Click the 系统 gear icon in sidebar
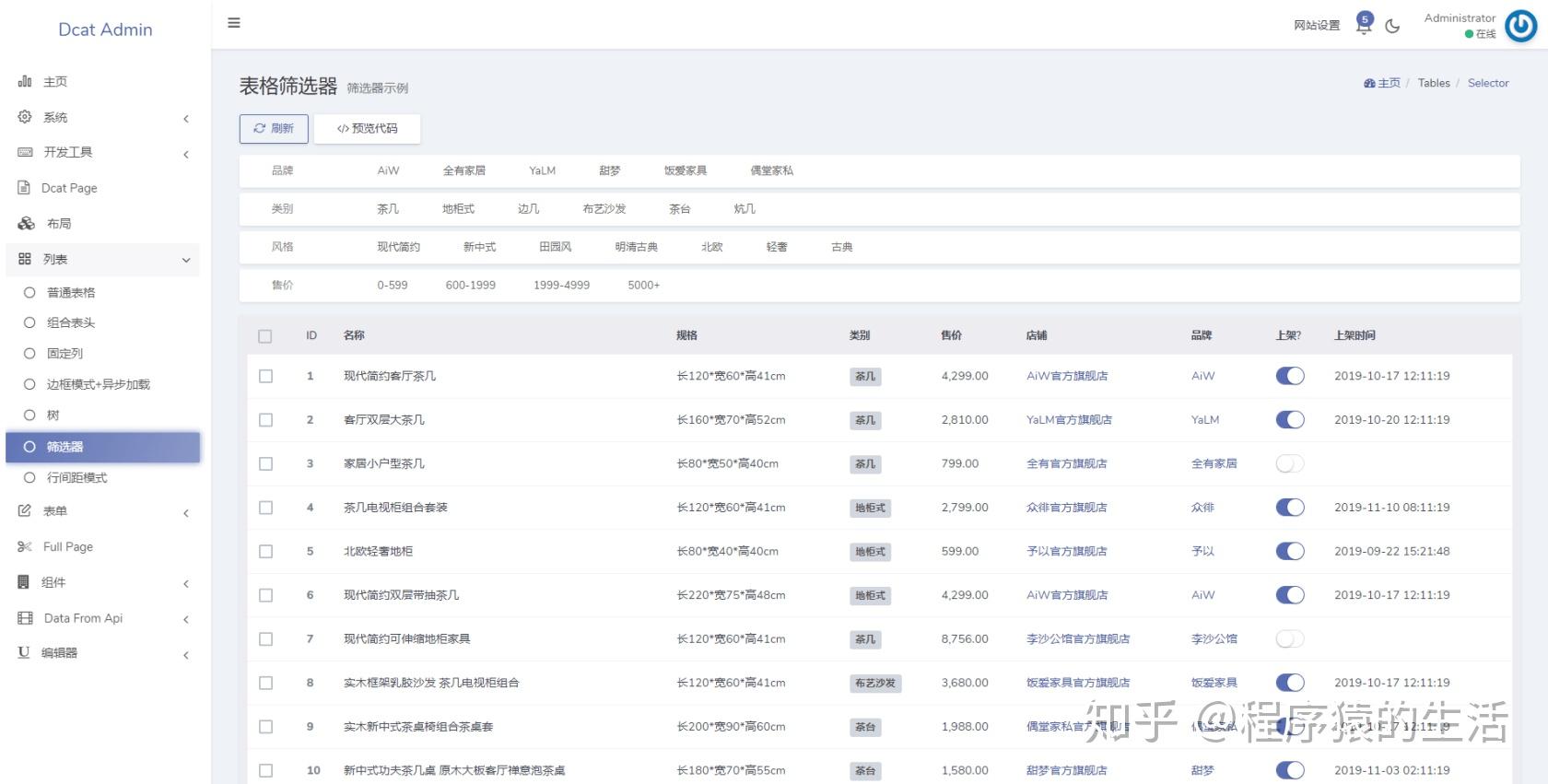1548x784 pixels. point(25,117)
